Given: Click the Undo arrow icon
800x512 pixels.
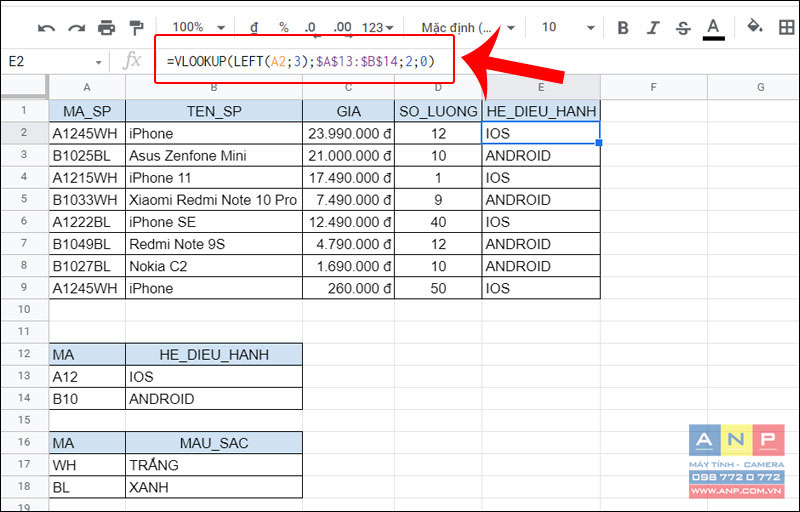Looking at the screenshot, I should click(x=46, y=29).
